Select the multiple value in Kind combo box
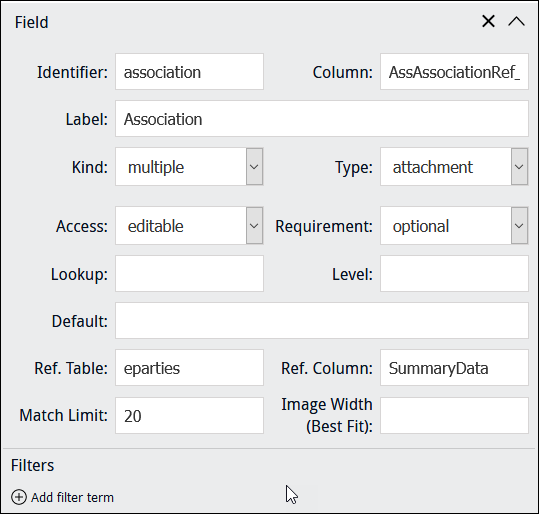Screen dimensions: 539x514 point(181,167)
